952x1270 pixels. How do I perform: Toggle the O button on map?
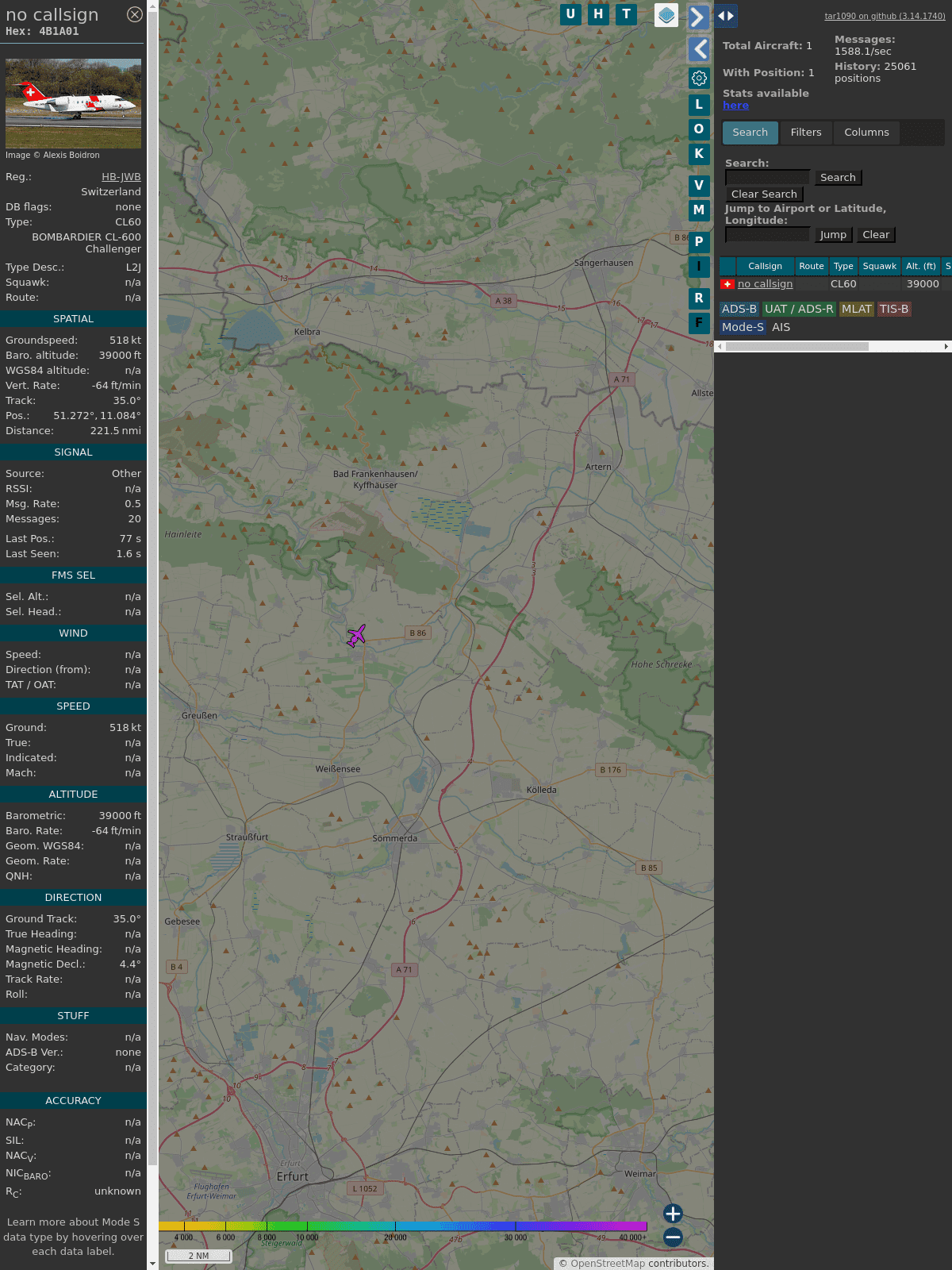click(699, 129)
